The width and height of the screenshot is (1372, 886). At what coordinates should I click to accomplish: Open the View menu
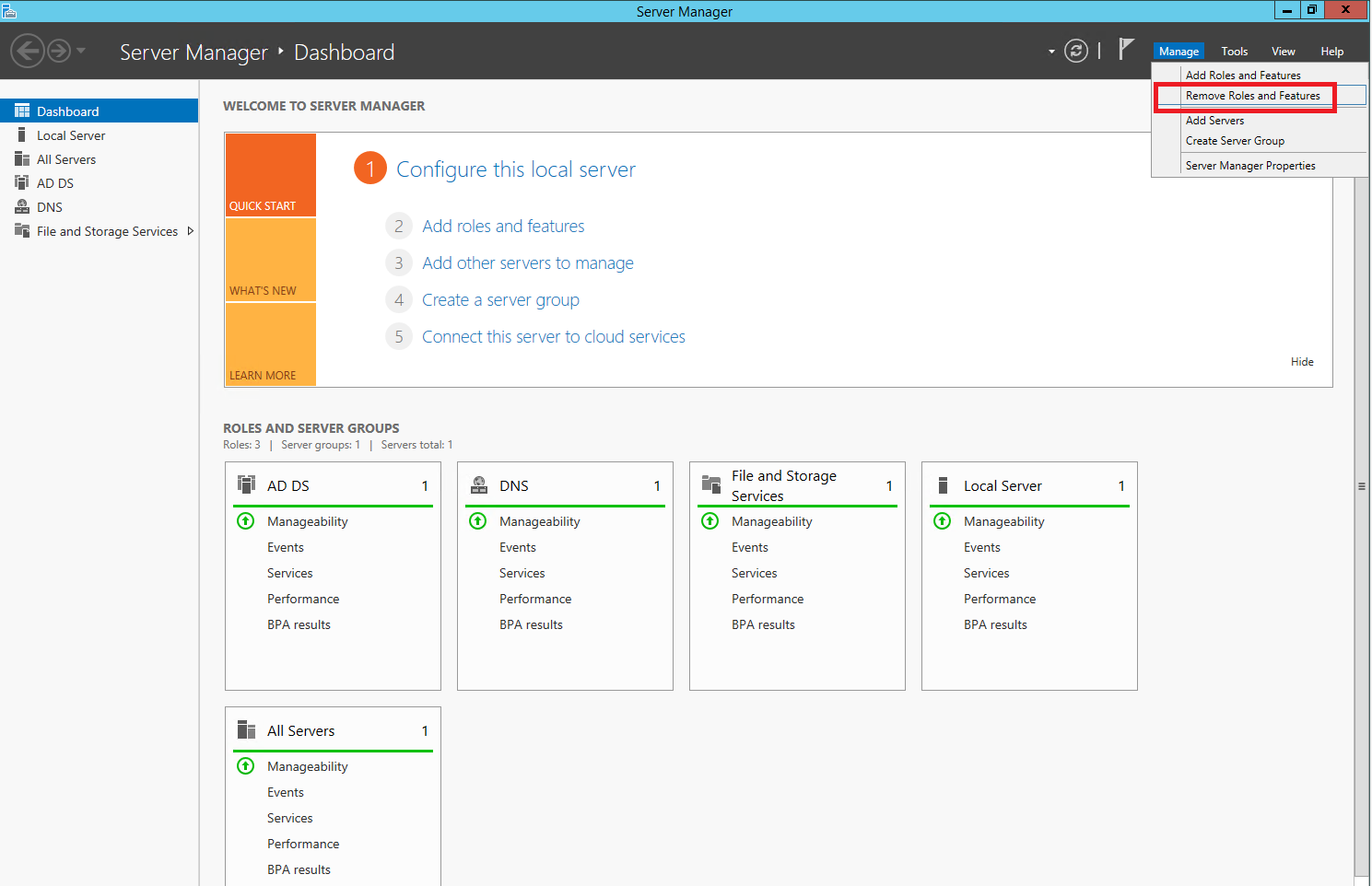coord(1283,52)
